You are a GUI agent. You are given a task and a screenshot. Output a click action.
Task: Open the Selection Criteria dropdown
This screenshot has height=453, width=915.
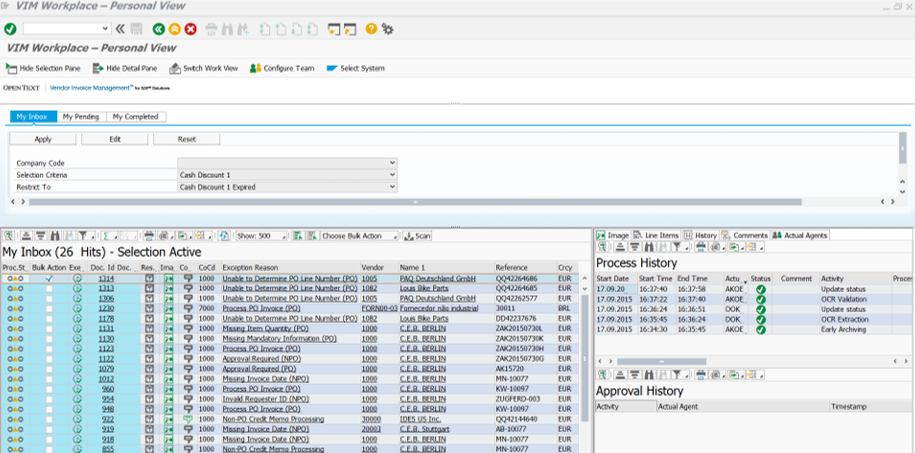[x=392, y=175]
